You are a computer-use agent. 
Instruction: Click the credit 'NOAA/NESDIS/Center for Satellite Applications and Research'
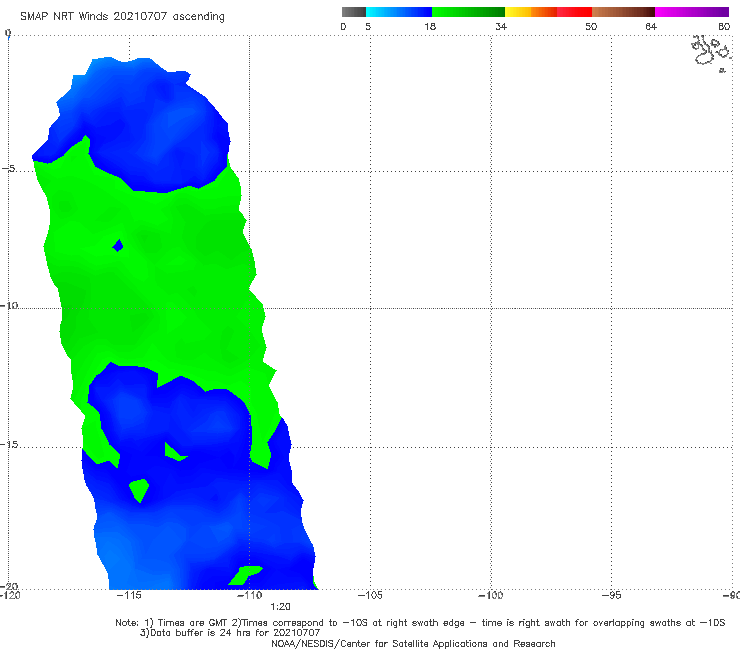click(x=413, y=643)
